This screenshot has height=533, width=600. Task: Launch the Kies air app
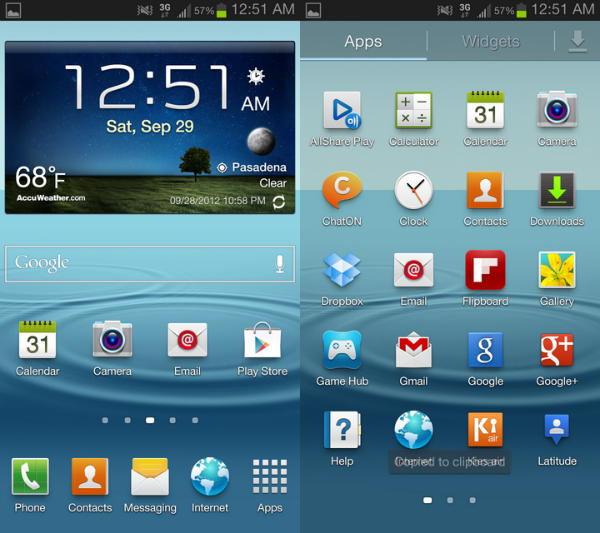pyautogui.click(x=485, y=429)
